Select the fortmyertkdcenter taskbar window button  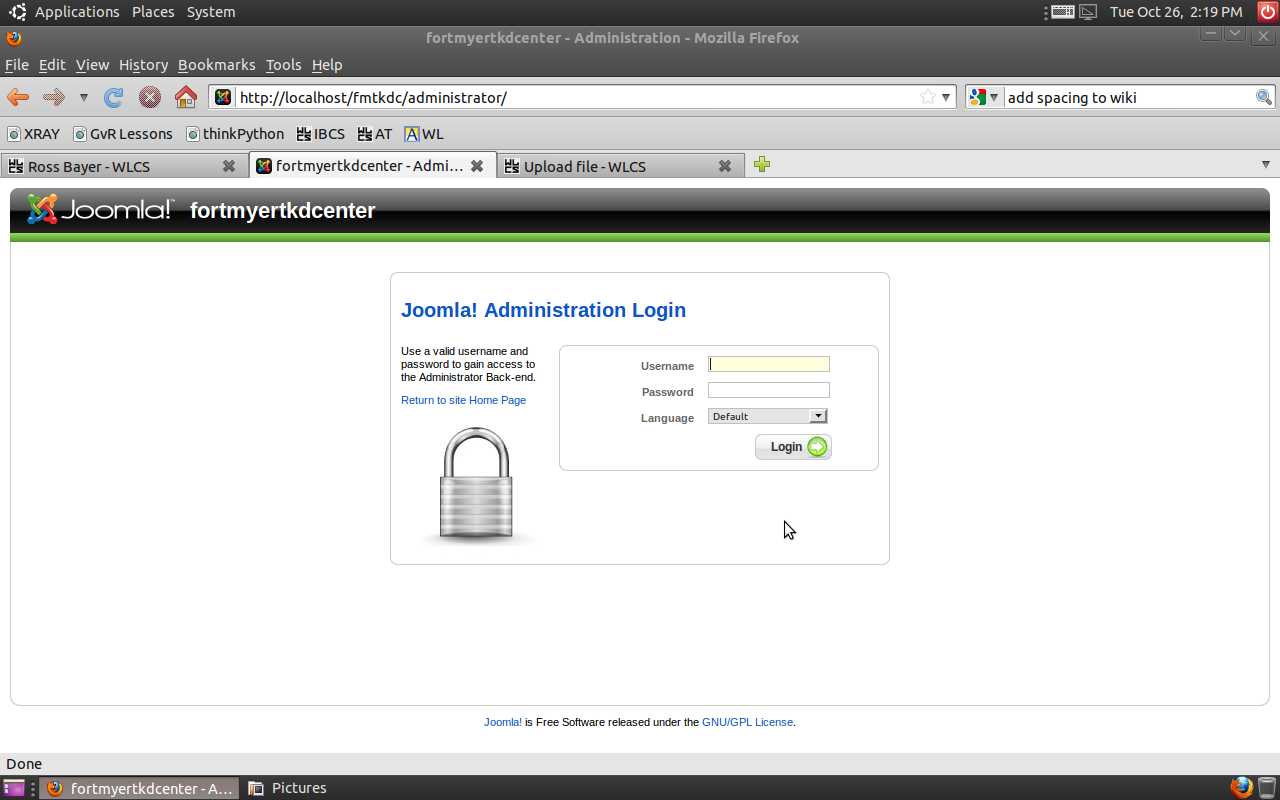click(139, 788)
